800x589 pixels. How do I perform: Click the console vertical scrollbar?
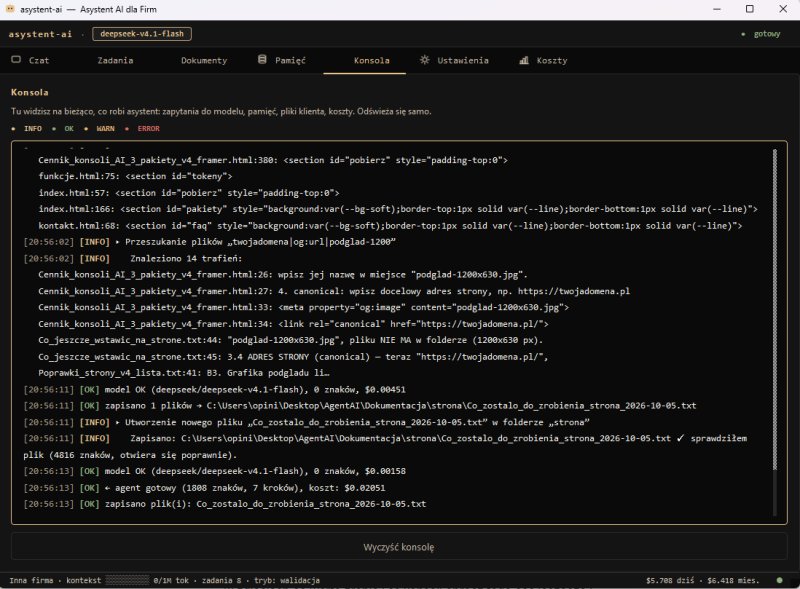click(x=775, y=309)
